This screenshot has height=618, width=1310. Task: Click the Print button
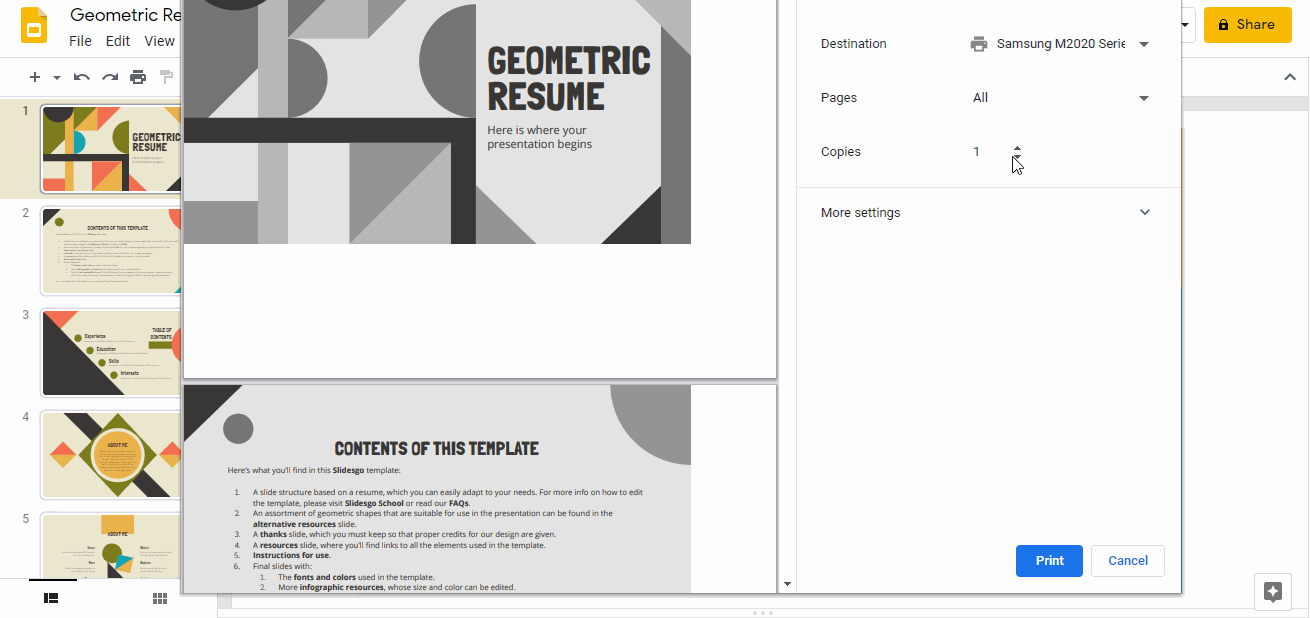tap(1049, 561)
